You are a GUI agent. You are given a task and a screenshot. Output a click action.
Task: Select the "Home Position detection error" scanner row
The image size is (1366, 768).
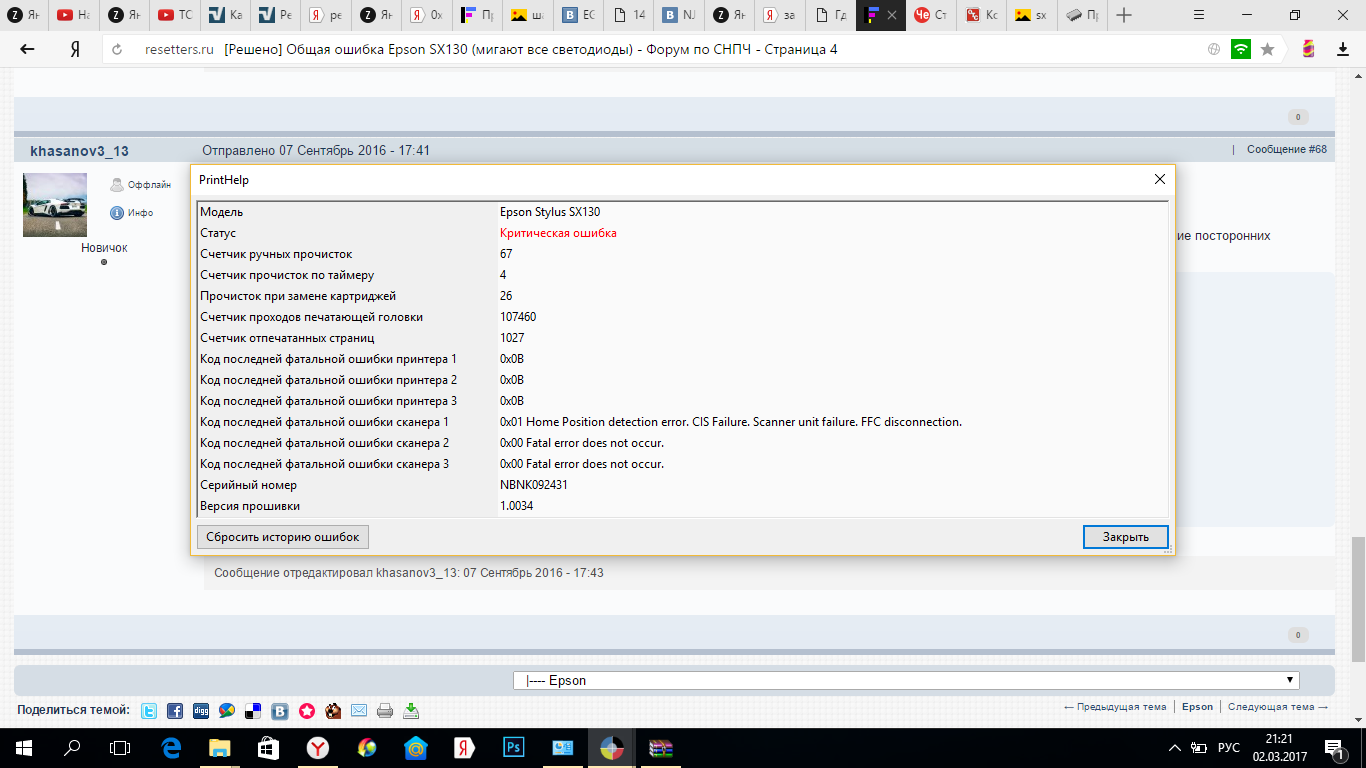683,422
